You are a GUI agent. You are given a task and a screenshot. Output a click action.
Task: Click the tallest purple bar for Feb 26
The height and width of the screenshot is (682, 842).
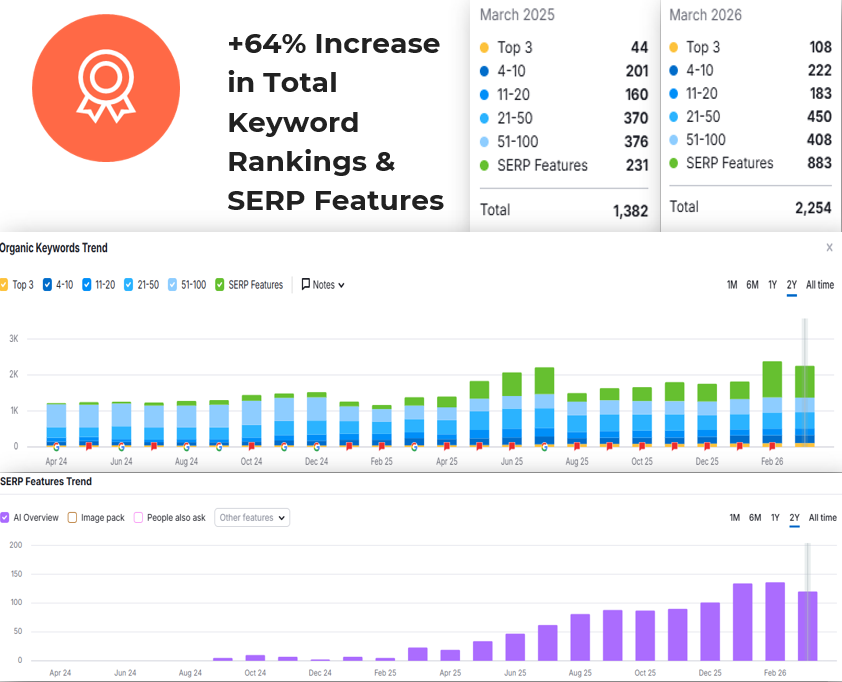click(x=775, y=620)
